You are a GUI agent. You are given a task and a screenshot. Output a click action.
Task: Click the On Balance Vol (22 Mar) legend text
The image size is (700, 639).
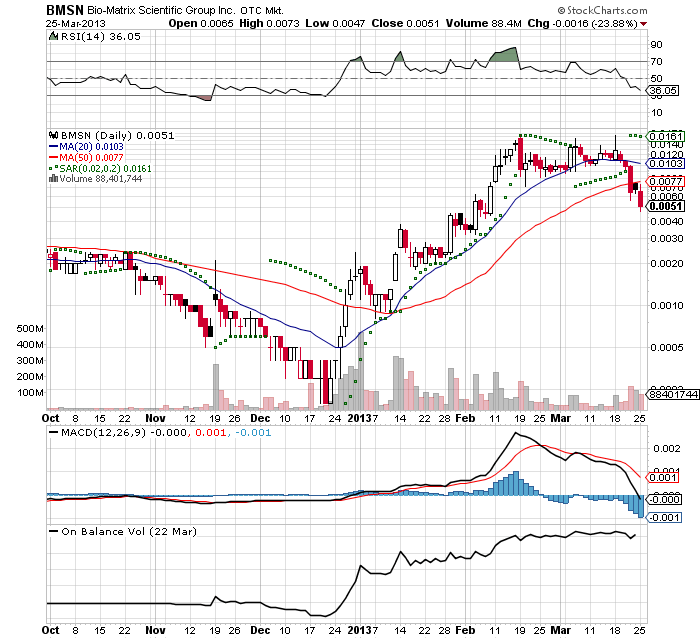tap(129, 531)
